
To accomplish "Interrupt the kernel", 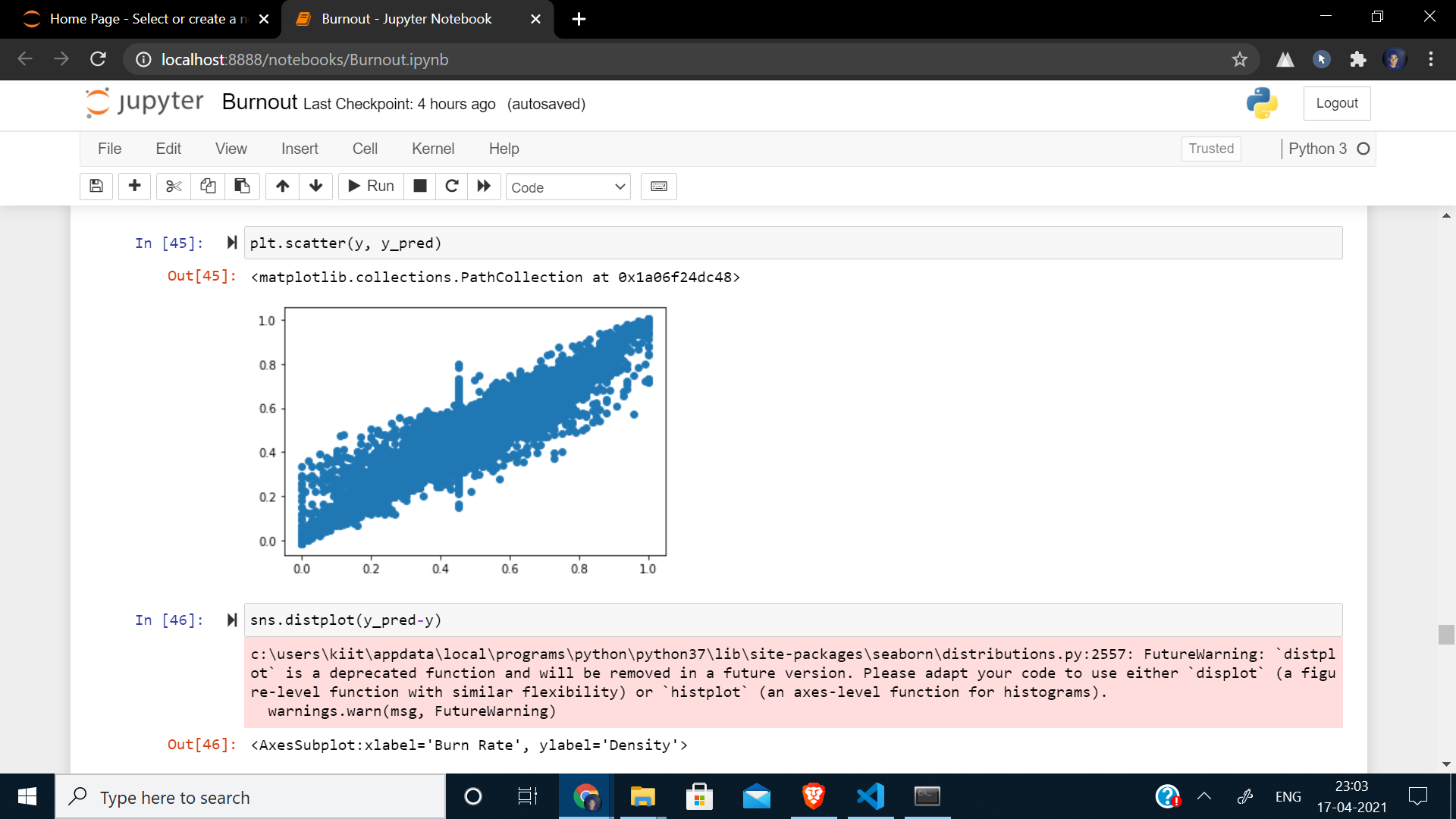I will [x=419, y=187].
